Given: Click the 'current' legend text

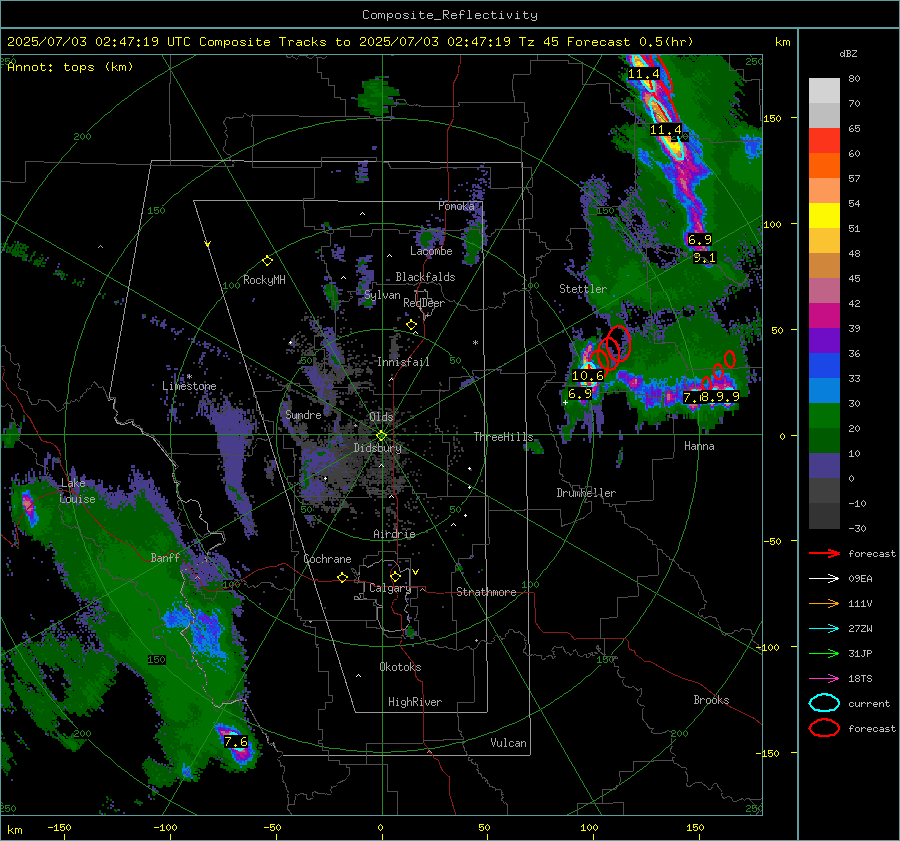Looking at the screenshot, I should [869, 703].
